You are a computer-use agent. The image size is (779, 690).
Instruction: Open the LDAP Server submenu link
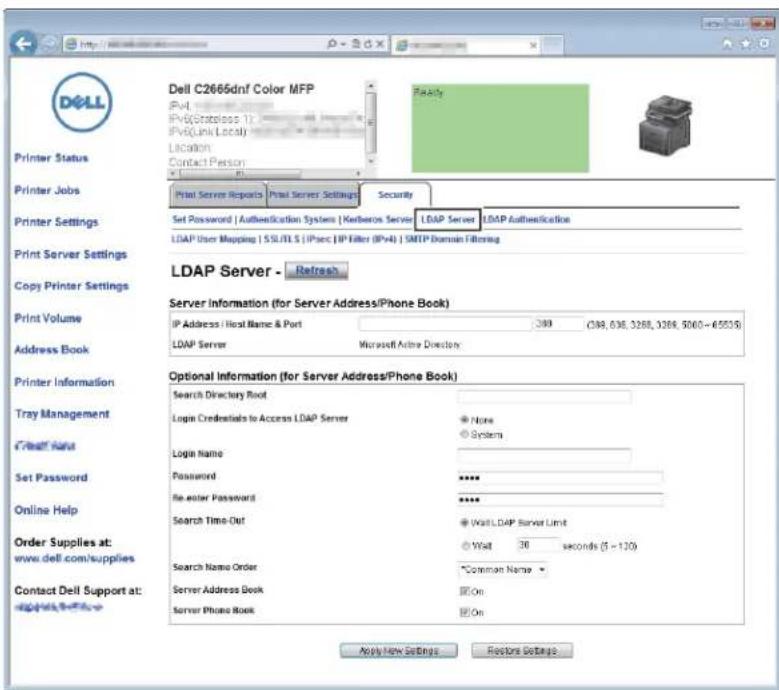[448, 220]
